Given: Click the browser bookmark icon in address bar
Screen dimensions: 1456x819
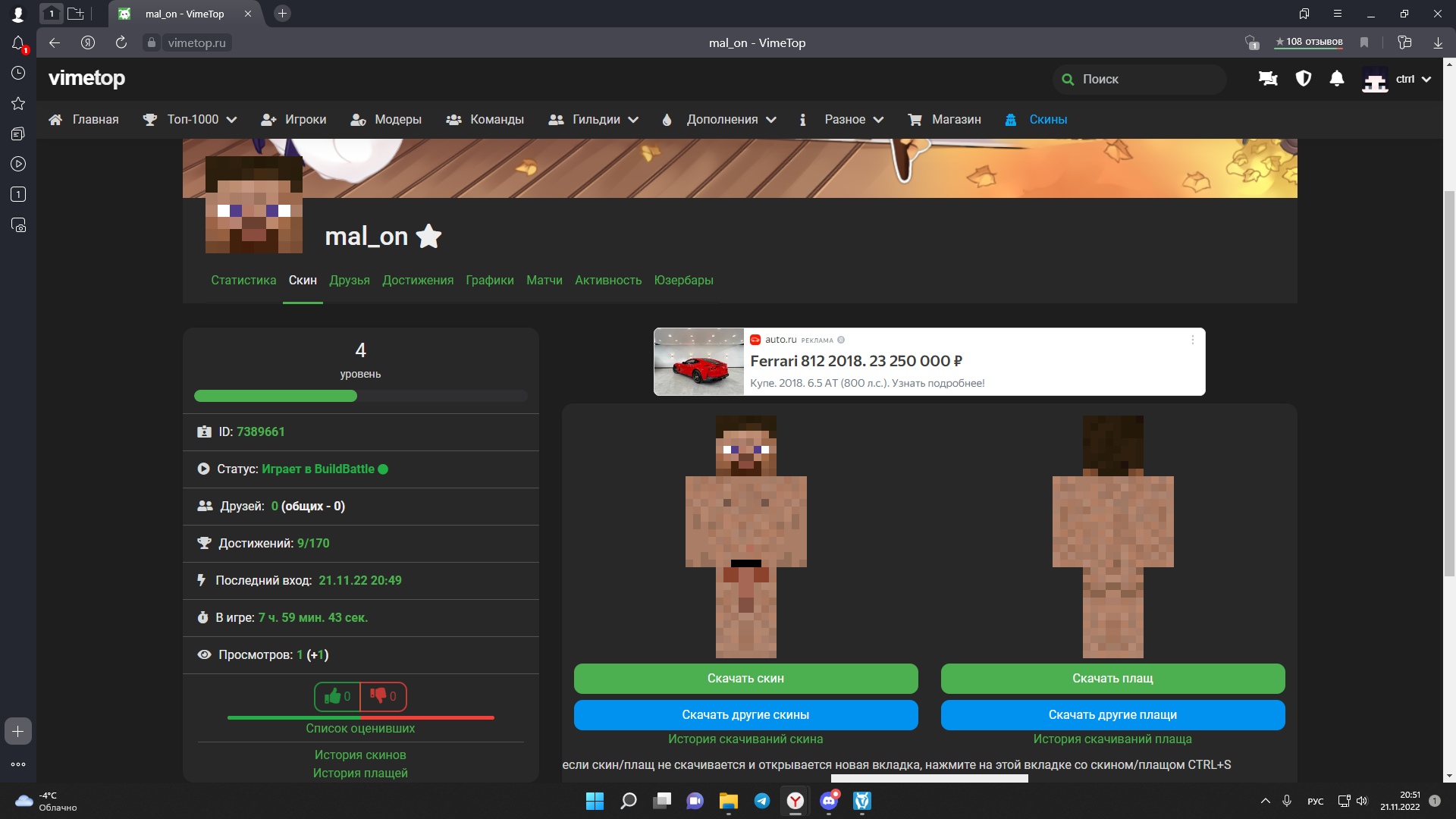Looking at the screenshot, I should tap(1364, 42).
